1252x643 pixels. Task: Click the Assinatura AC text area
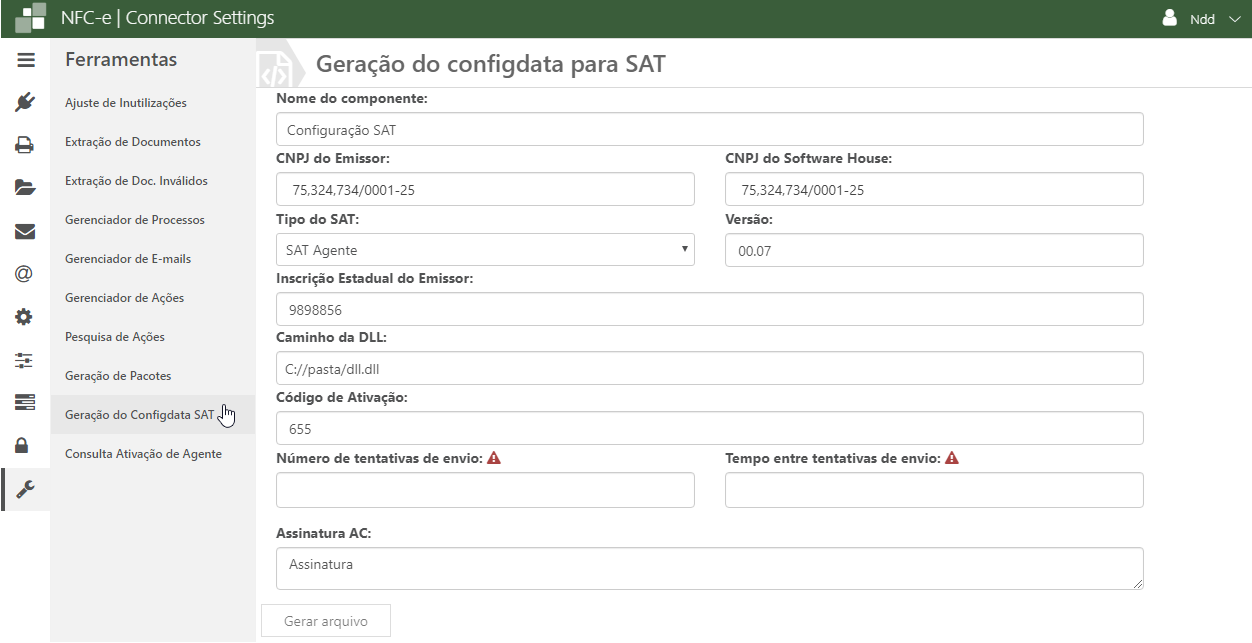pyautogui.click(x=709, y=568)
